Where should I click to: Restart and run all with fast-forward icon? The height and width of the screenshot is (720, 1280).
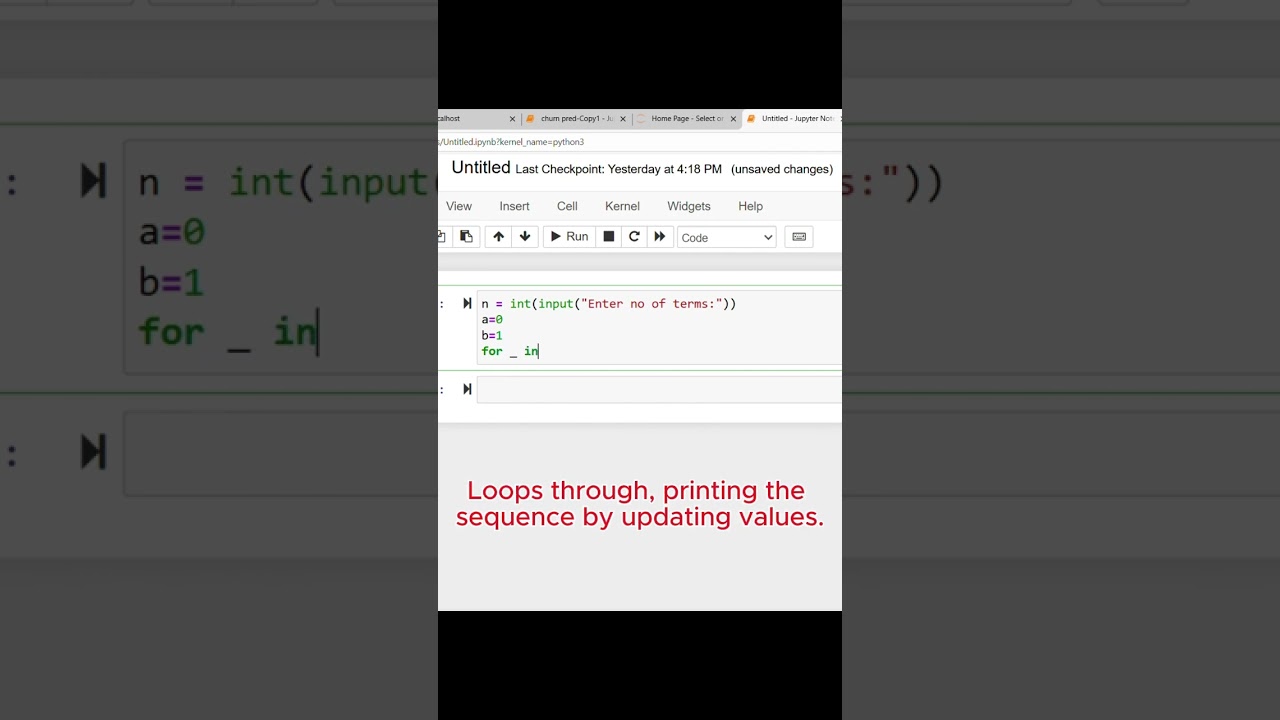[x=659, y=237]
